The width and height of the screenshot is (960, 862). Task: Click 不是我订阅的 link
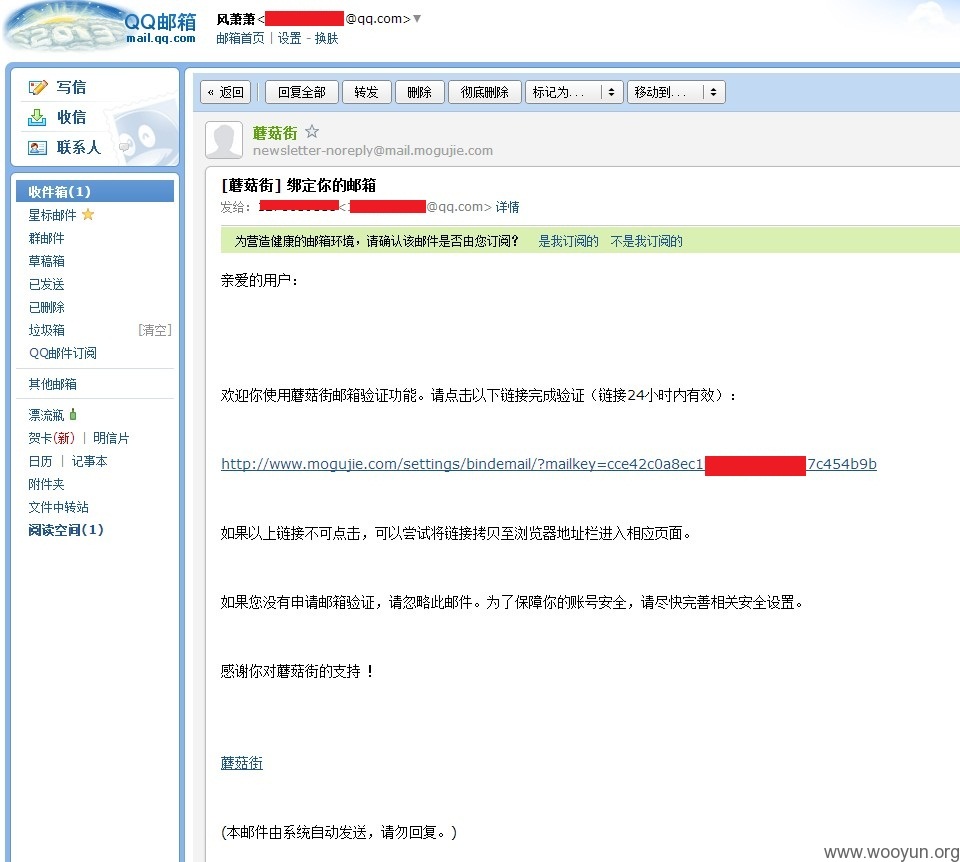[647, 241]
